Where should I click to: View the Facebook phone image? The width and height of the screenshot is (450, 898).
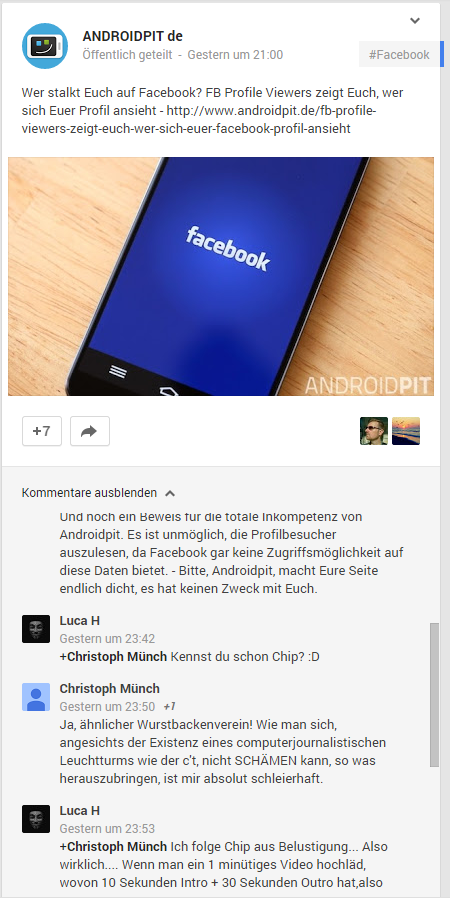(x=221, y=277)
